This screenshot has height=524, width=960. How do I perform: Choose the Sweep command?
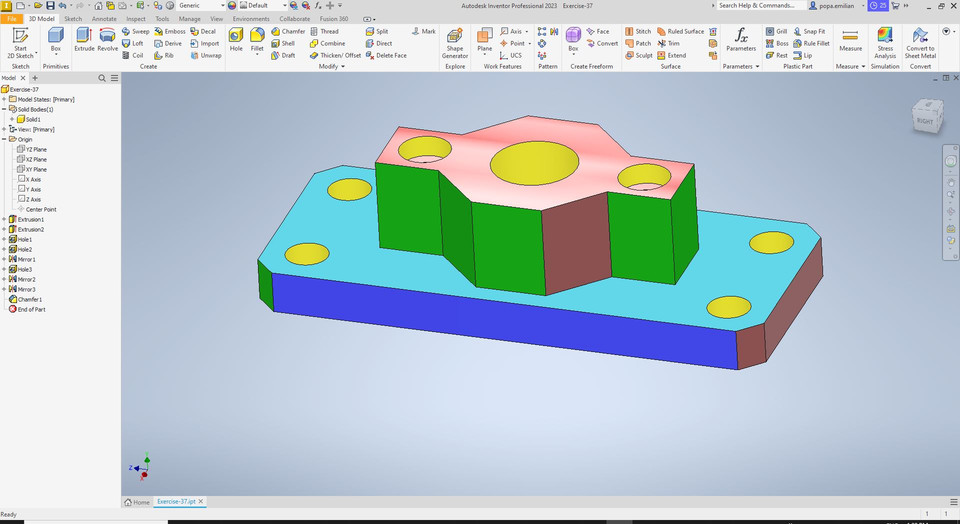pyautogui.click(x=135, y=31)
